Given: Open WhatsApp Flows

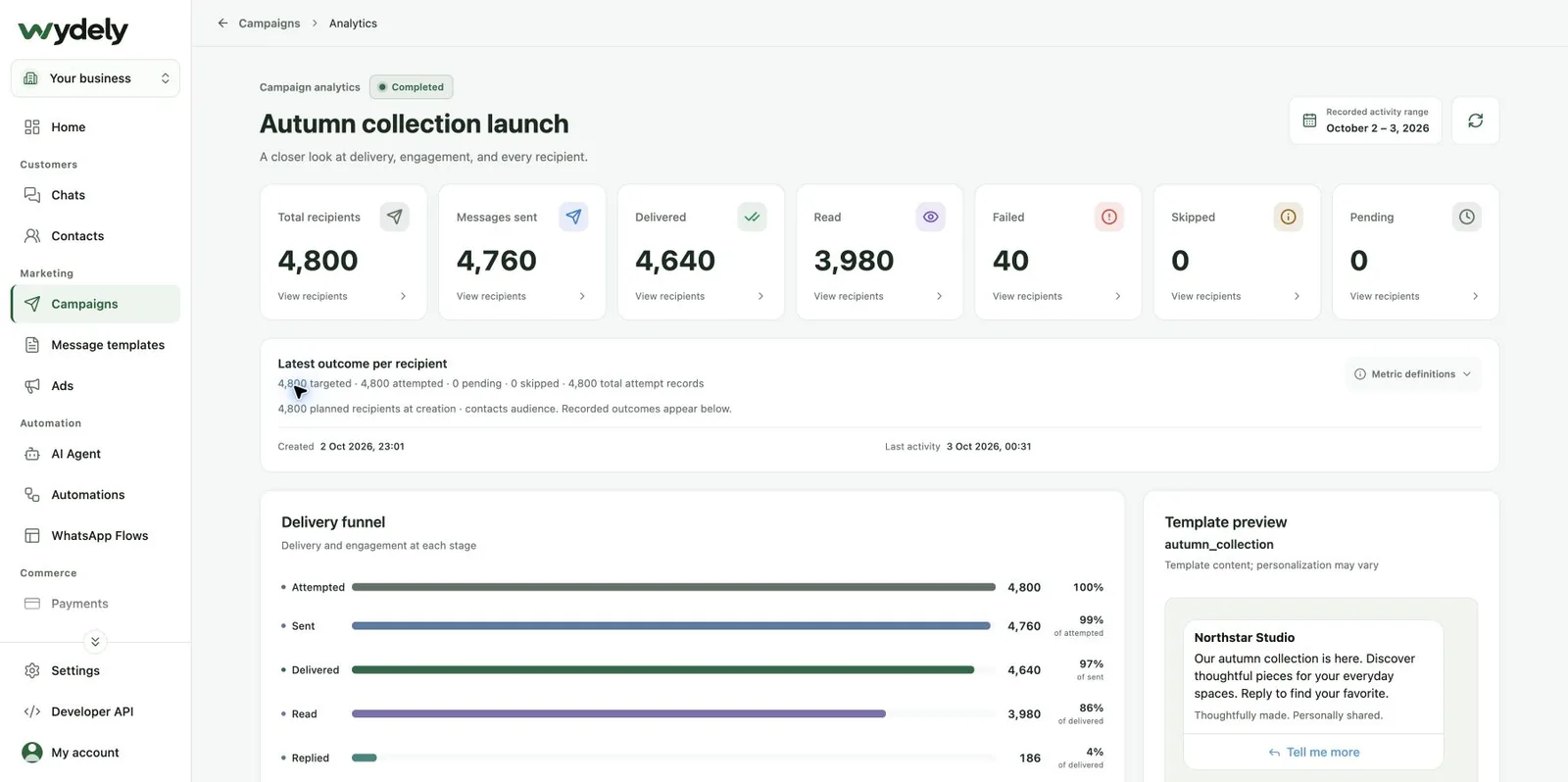Looking at the screenshot, I should point(95,536).
